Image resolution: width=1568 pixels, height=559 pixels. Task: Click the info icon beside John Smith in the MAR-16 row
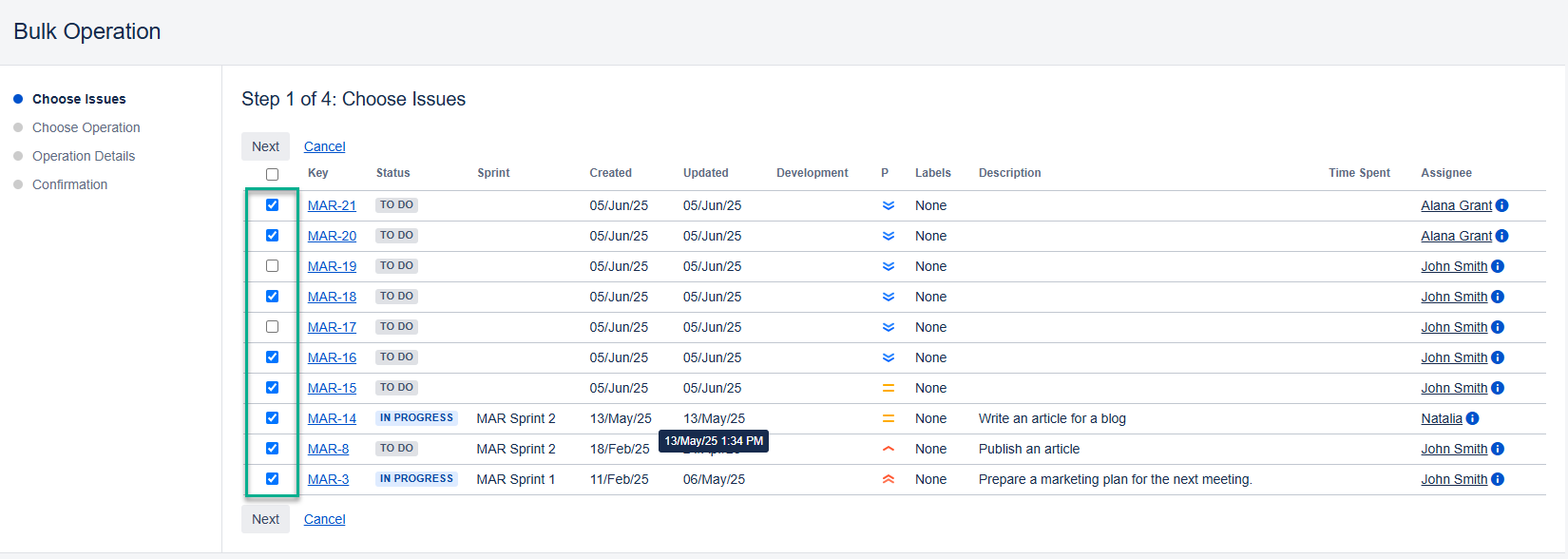click(1498, 357)
